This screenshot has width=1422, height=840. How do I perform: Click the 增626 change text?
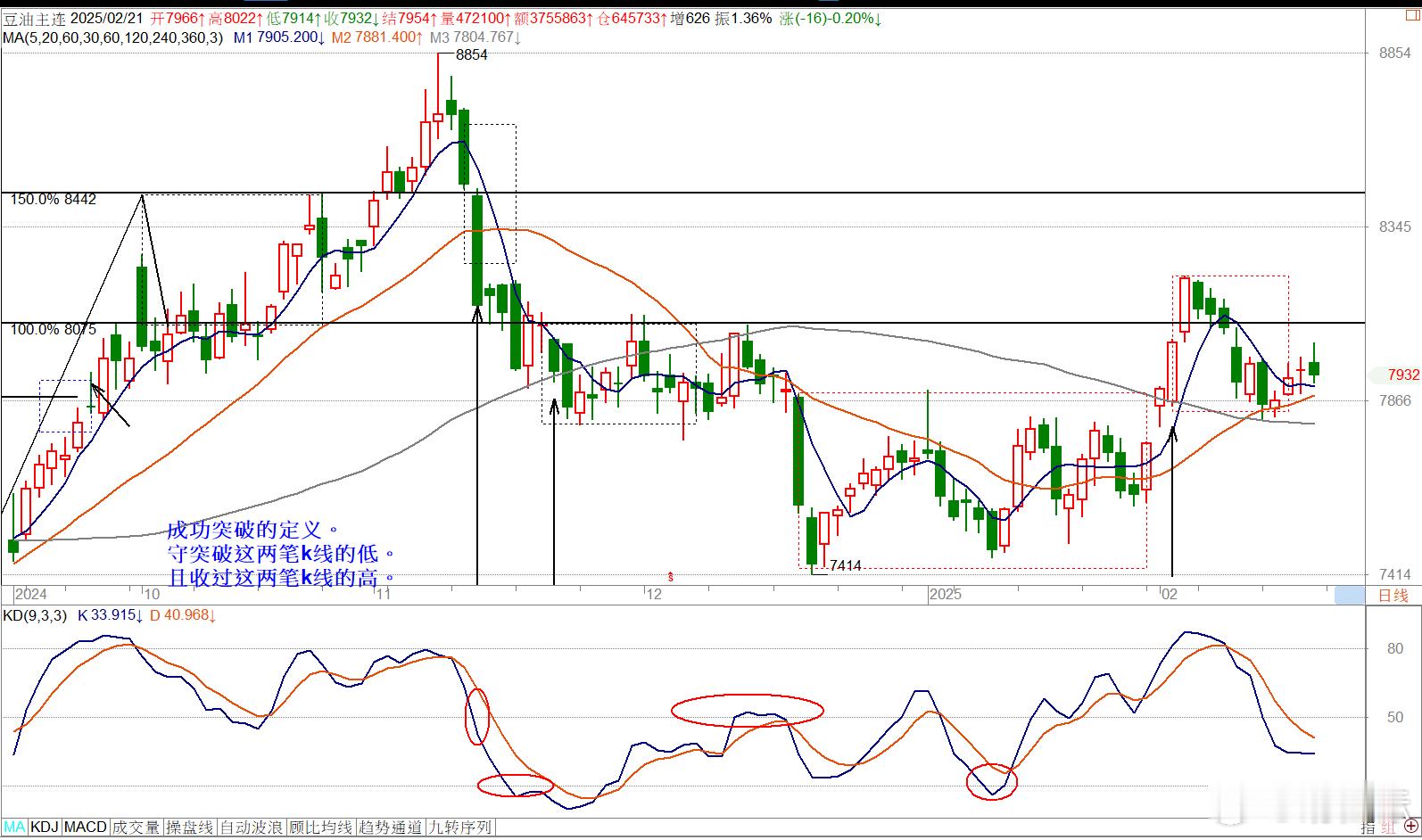pos(690,18)
